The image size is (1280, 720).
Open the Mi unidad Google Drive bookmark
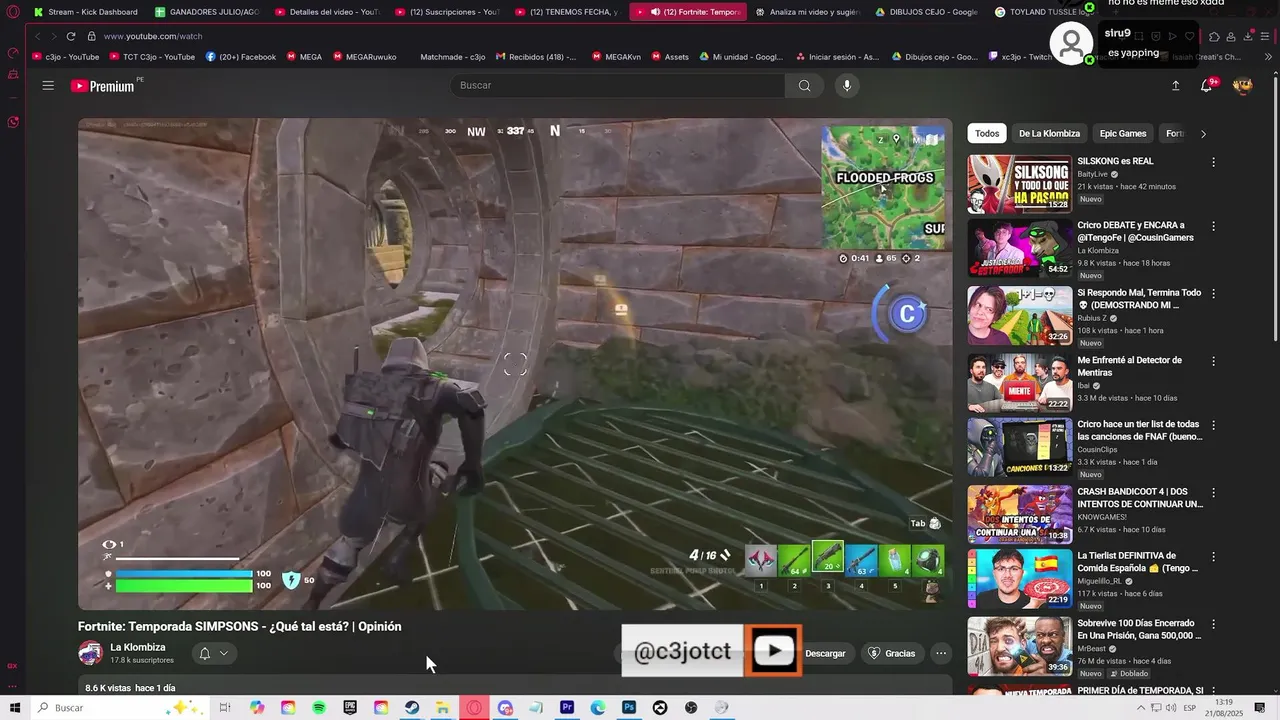tap(741, 57)
